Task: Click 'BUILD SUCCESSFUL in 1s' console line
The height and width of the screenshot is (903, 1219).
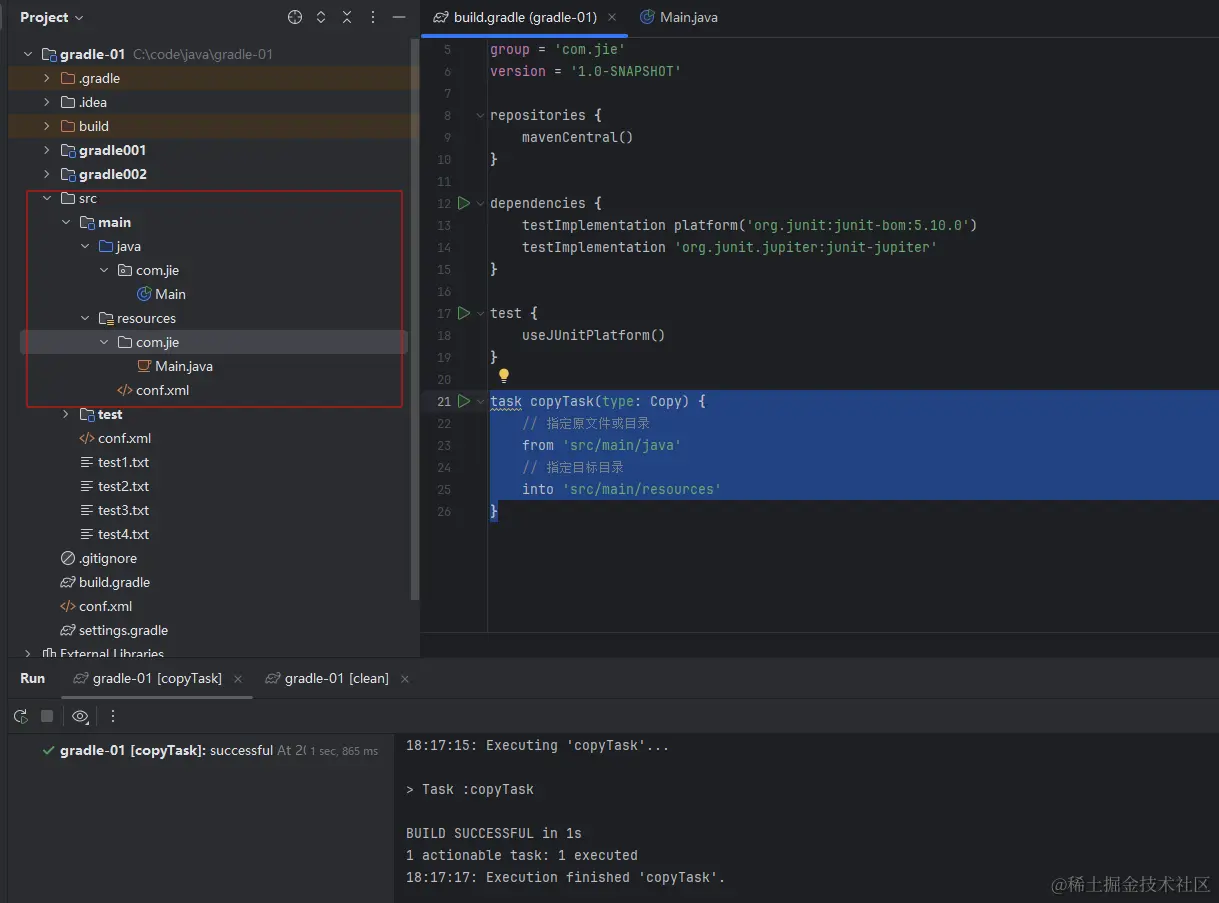Action: [x=494, y=833]
